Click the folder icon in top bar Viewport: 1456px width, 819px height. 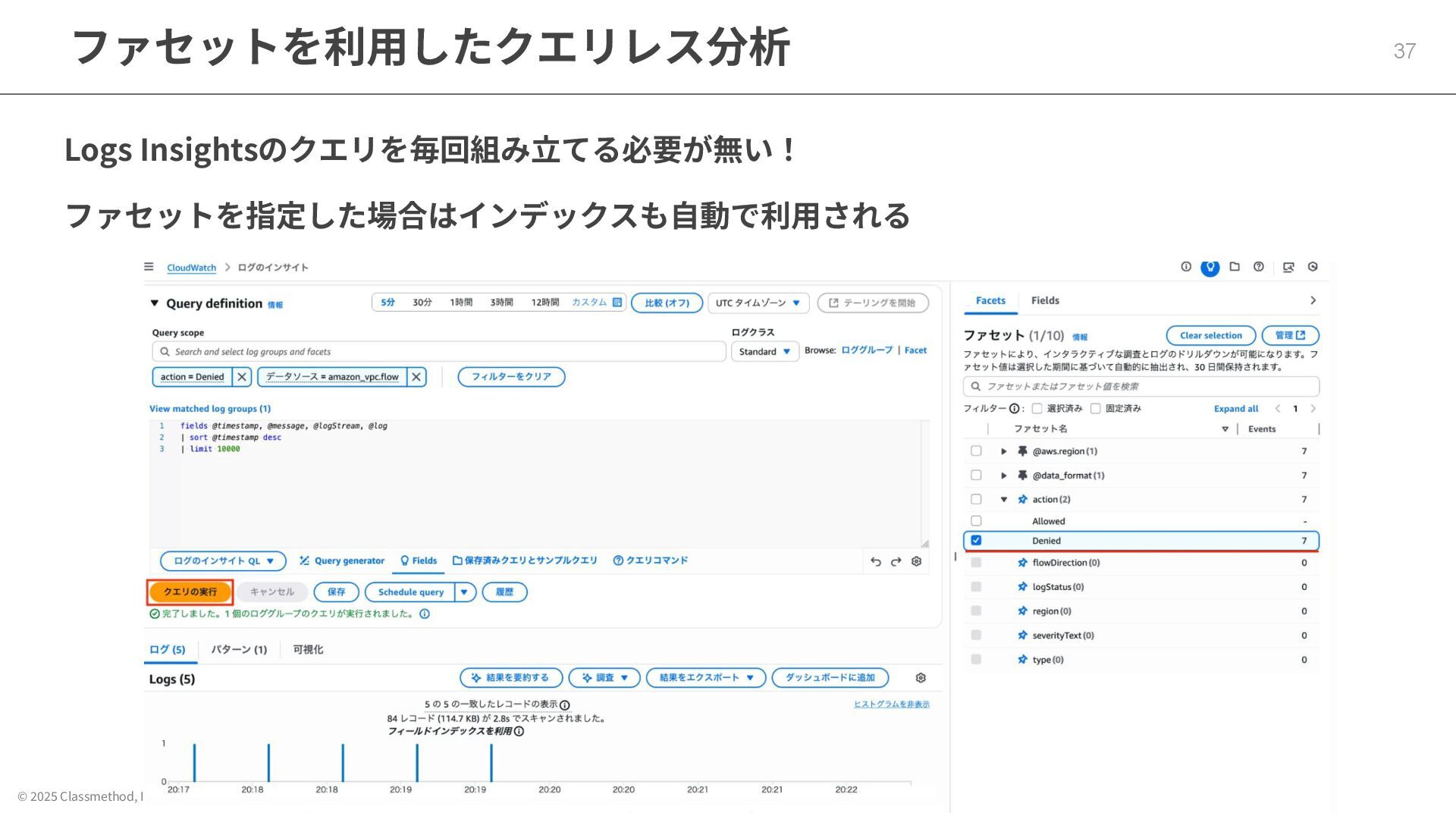pyautogui.click(x=1235, y=267)
